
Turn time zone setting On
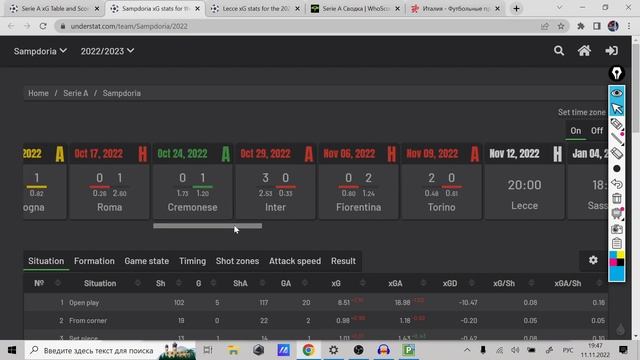pyautogui.click(x=576, y=131)
